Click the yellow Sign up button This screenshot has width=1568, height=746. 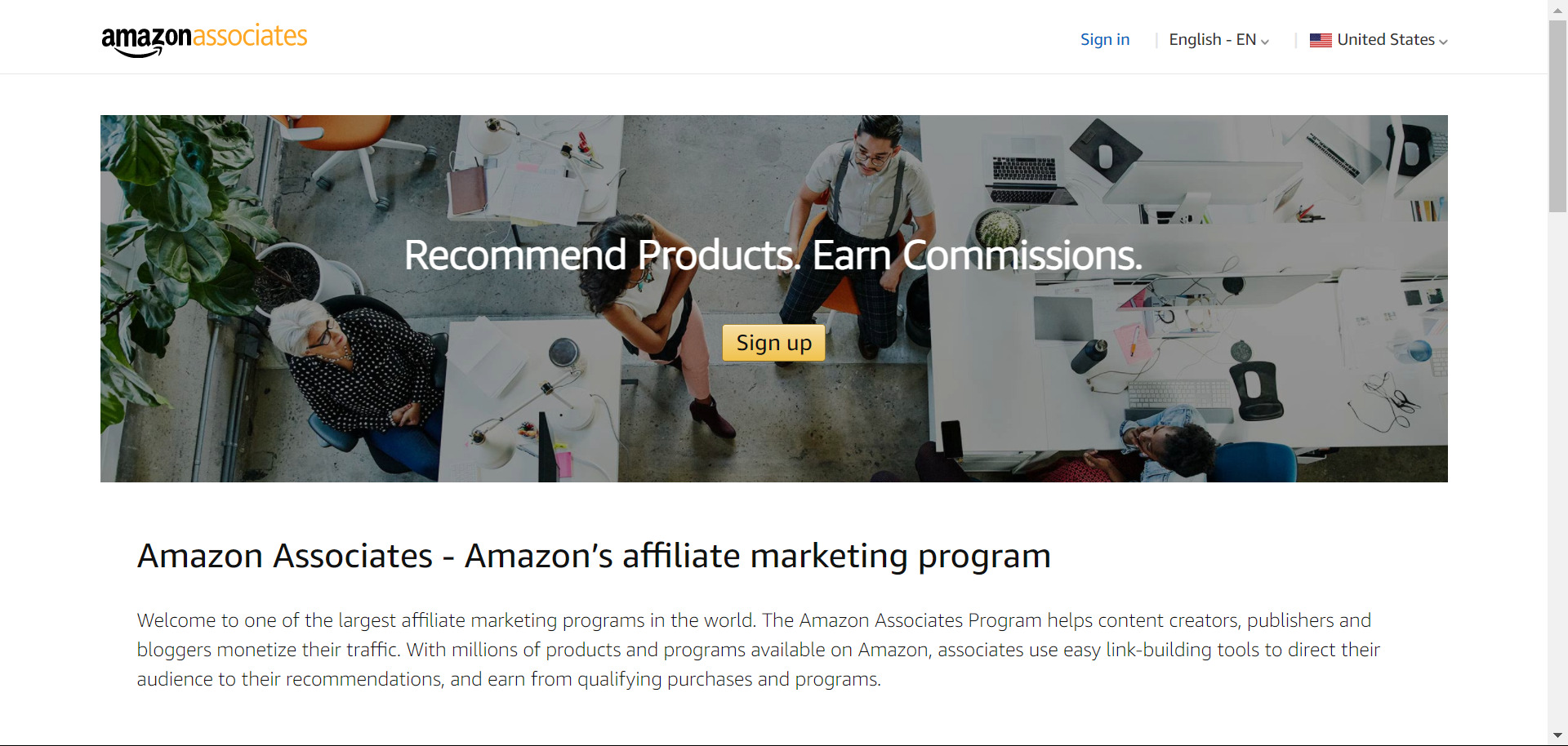[773, 343]
